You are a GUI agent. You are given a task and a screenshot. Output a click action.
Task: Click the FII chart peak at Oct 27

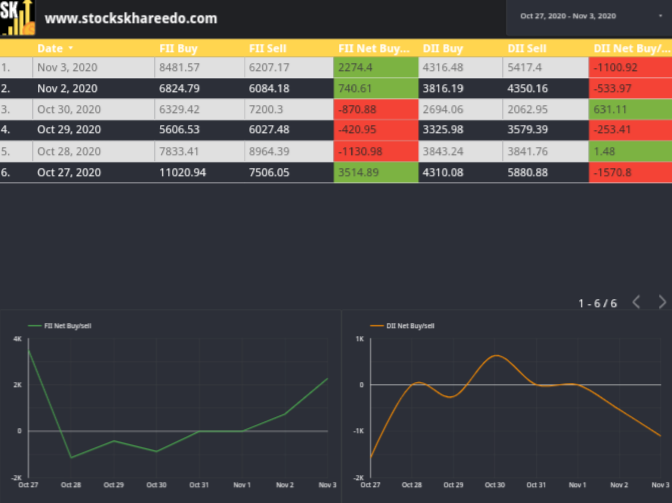29,350
